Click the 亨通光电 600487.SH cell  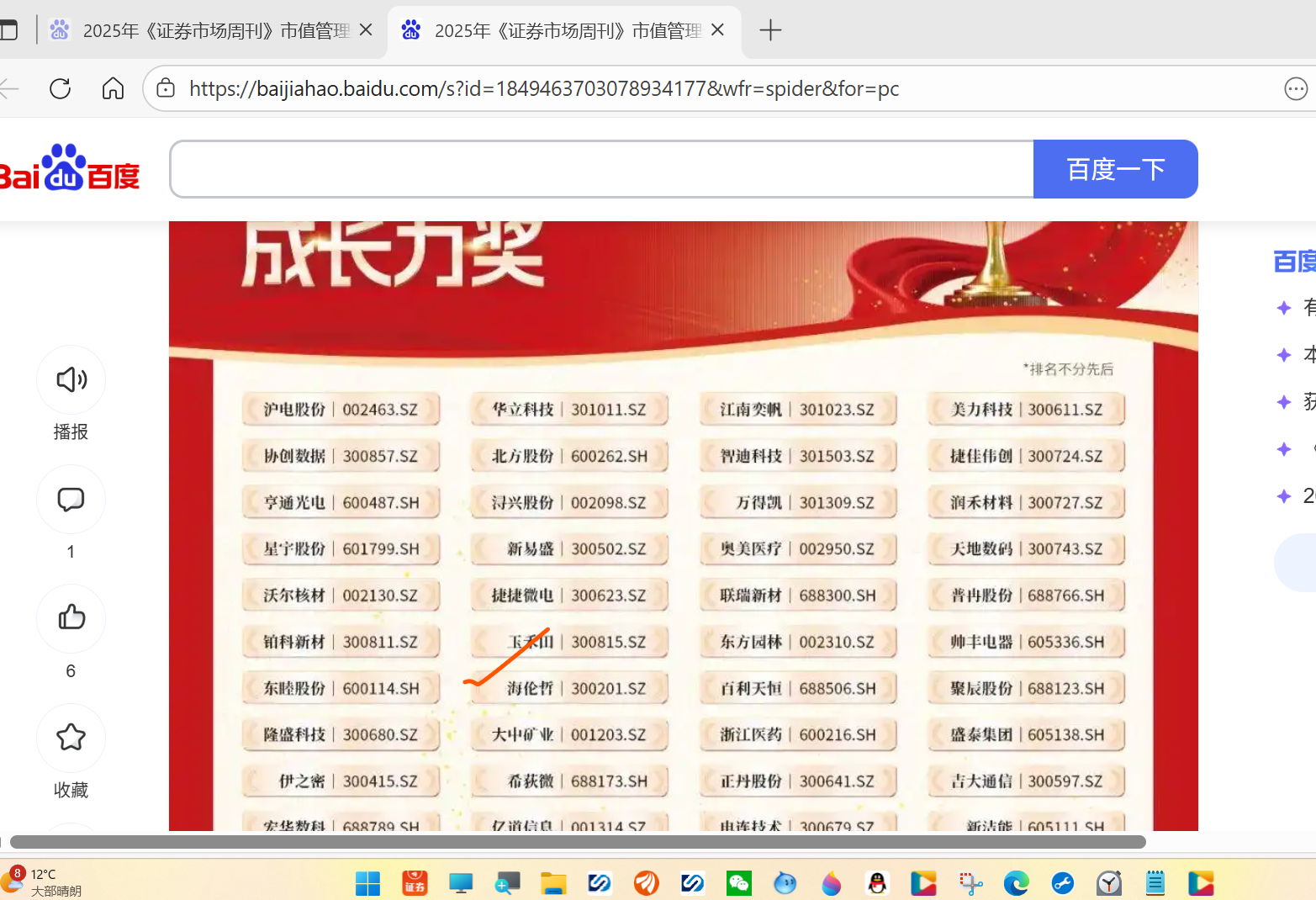(341, 502)
